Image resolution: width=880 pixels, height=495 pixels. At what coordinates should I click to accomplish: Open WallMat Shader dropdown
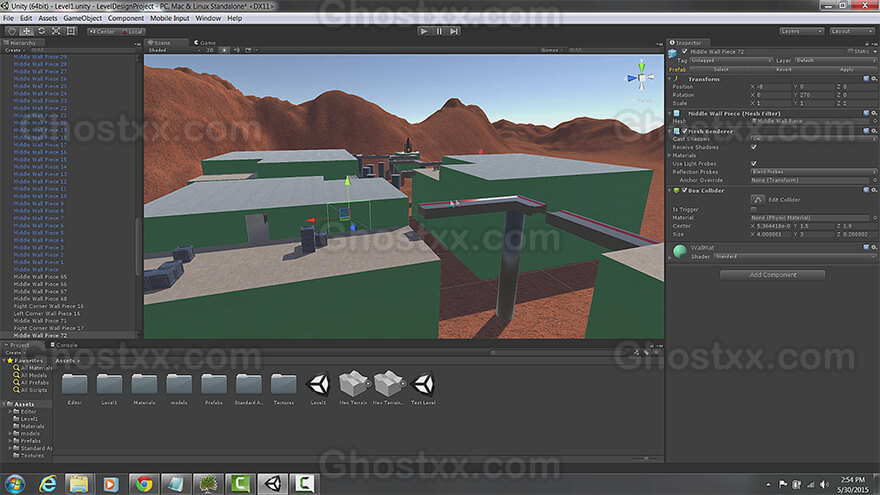pos(795,256)
